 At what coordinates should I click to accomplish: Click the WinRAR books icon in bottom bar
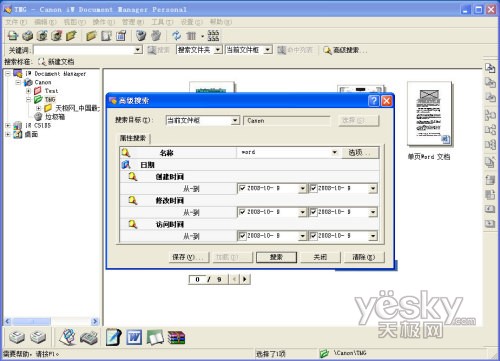[176, 338]
